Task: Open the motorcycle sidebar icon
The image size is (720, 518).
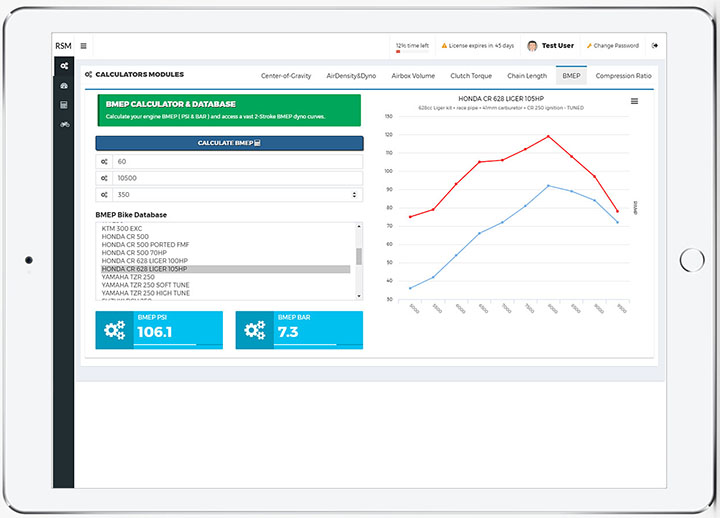Action: [64, 124]
